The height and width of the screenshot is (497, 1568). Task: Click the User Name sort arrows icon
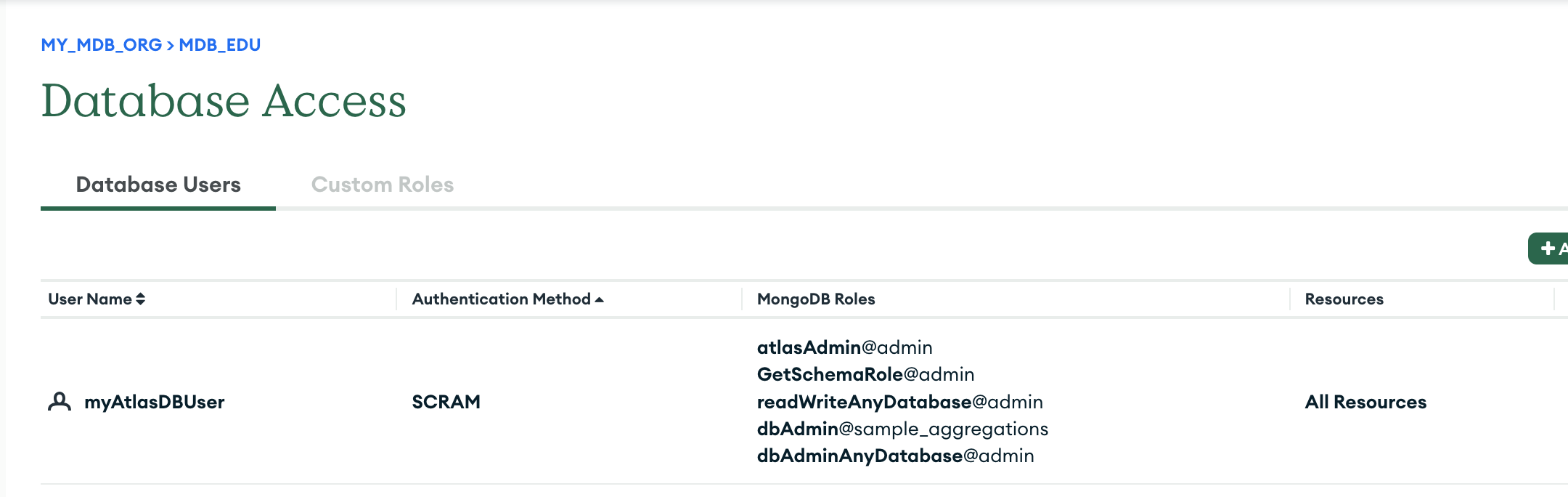coord(141,299)
